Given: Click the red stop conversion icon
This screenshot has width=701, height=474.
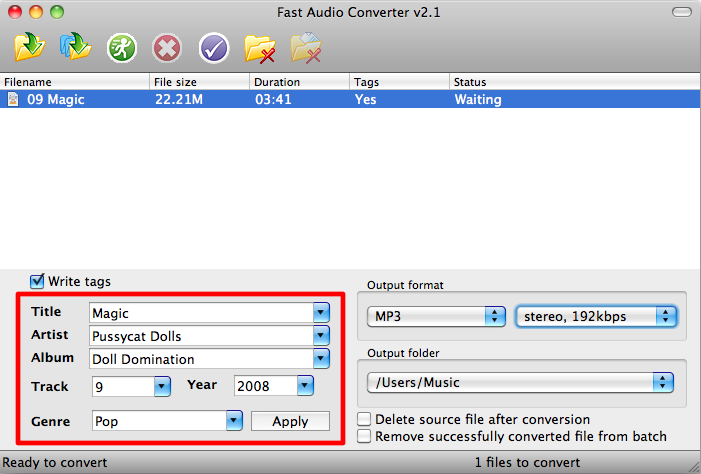Looking at the screenshot, I should (167, 47).
